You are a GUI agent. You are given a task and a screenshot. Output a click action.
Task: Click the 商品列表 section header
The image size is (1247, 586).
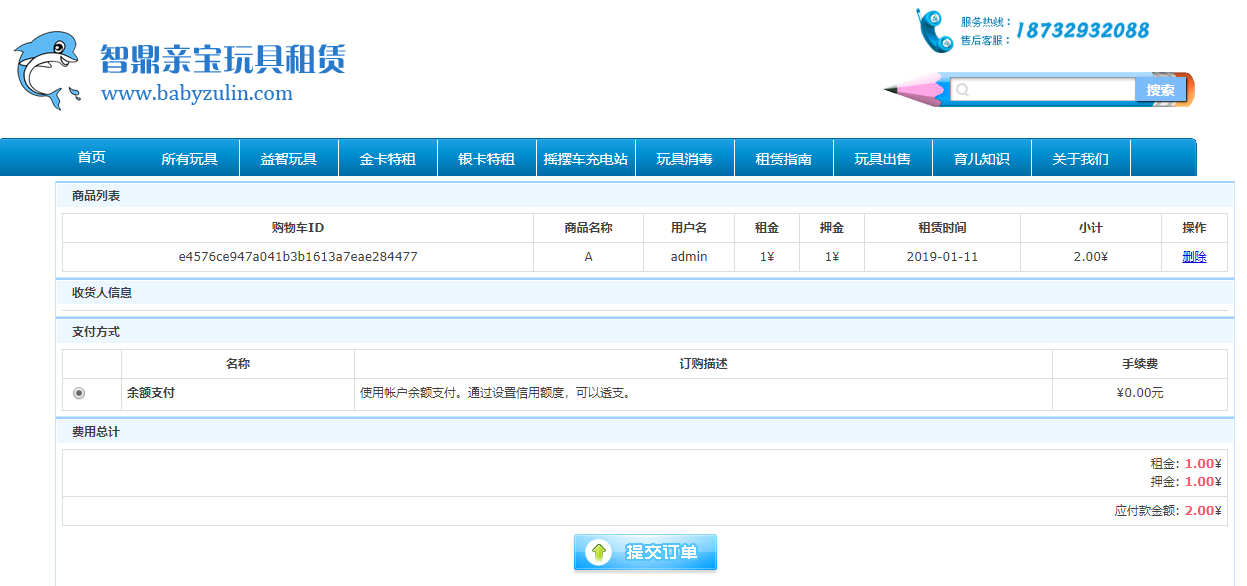click(x=96, y=196)
